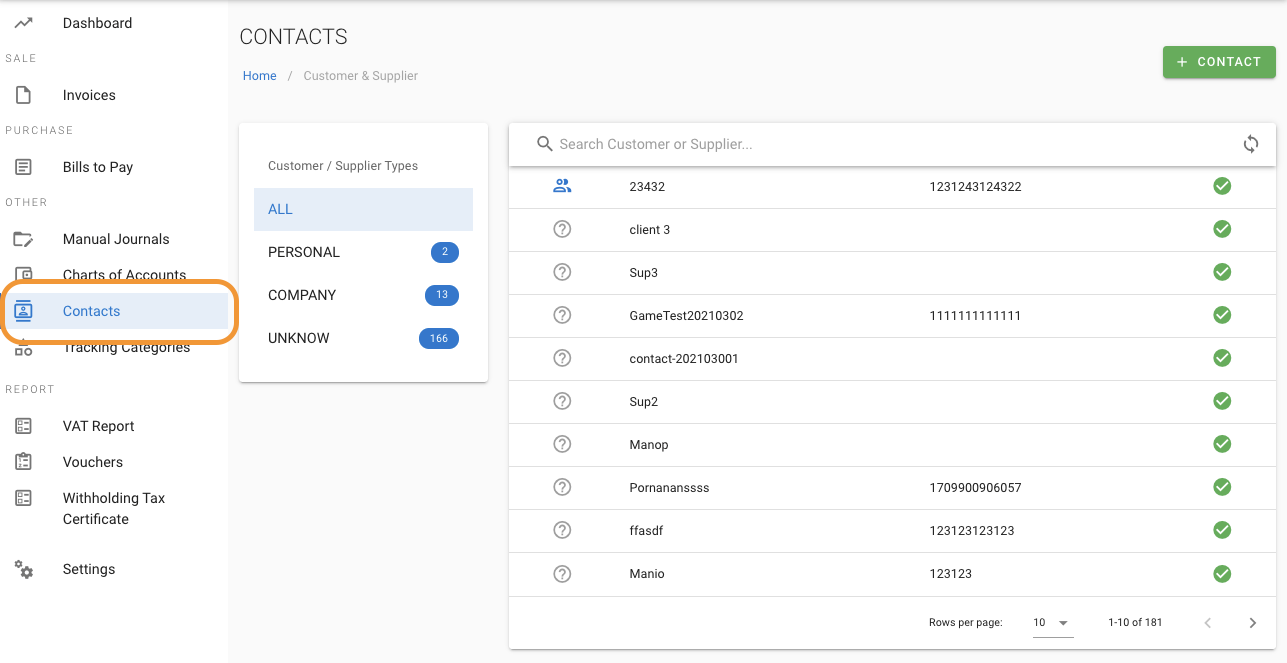Open the Rows per page dropdown
Viewport: 1287px width, 663px height.
point(1053,623)
